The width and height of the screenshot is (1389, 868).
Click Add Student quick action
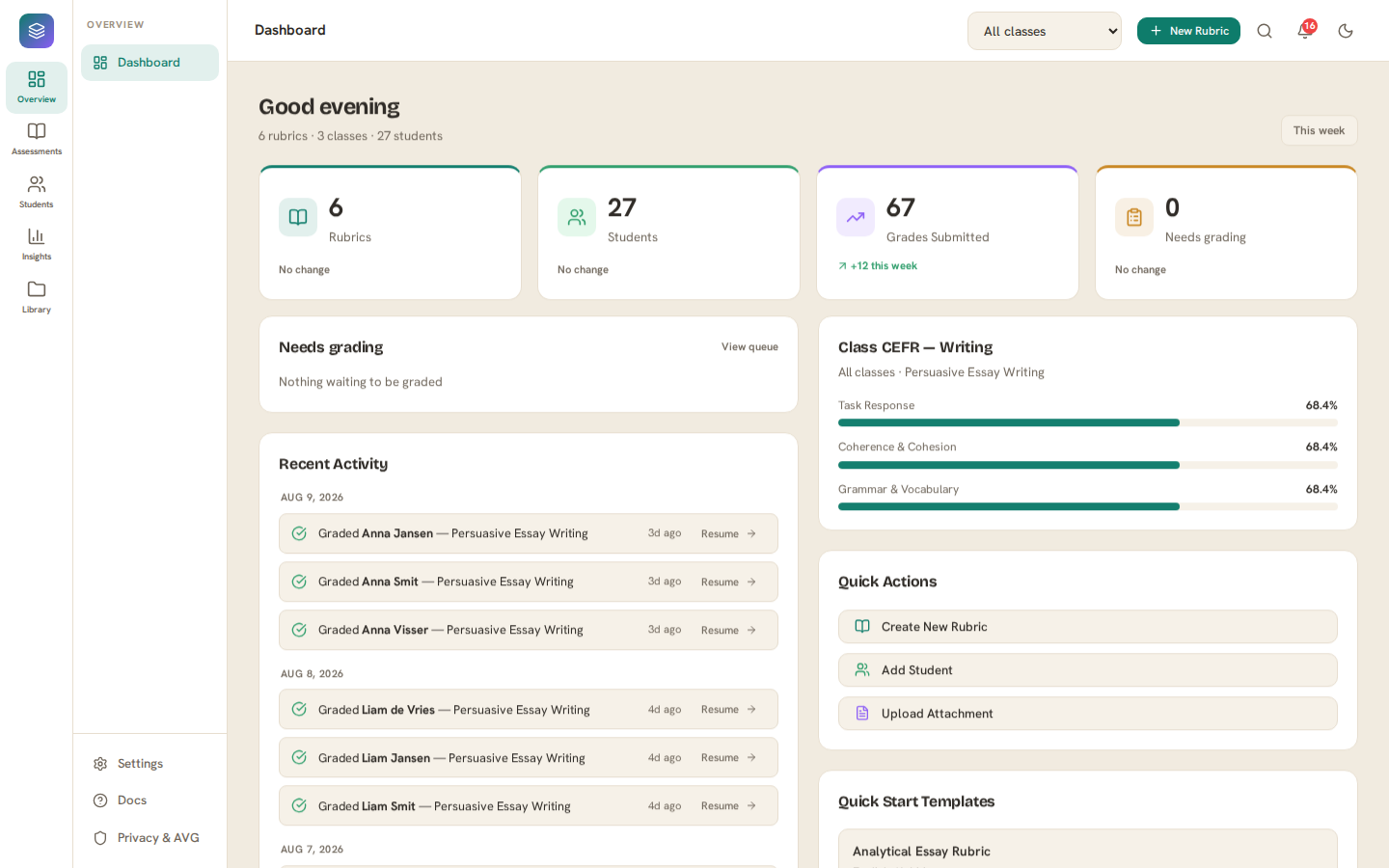(1088, 670)
